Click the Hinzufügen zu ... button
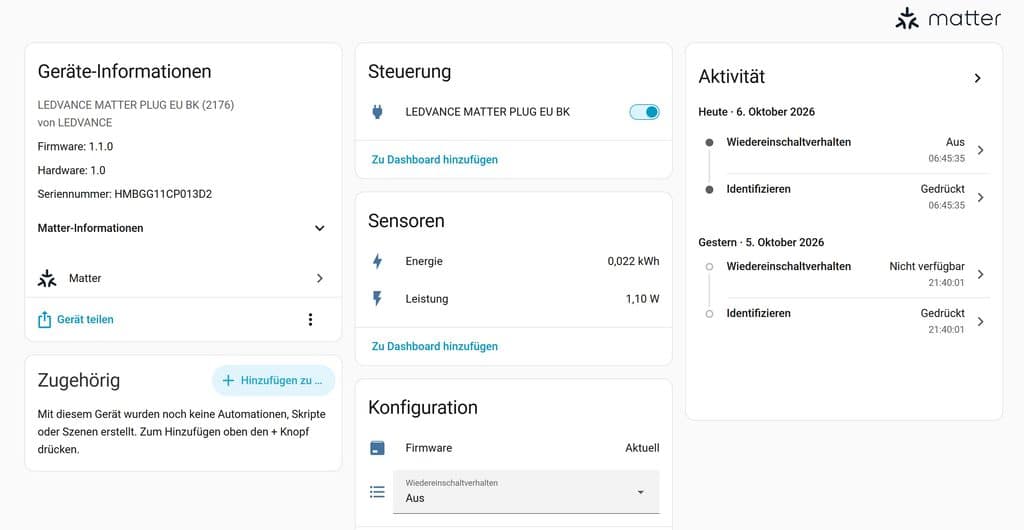Viewport: 1024px width, 530px height. (x=274, y=381)
